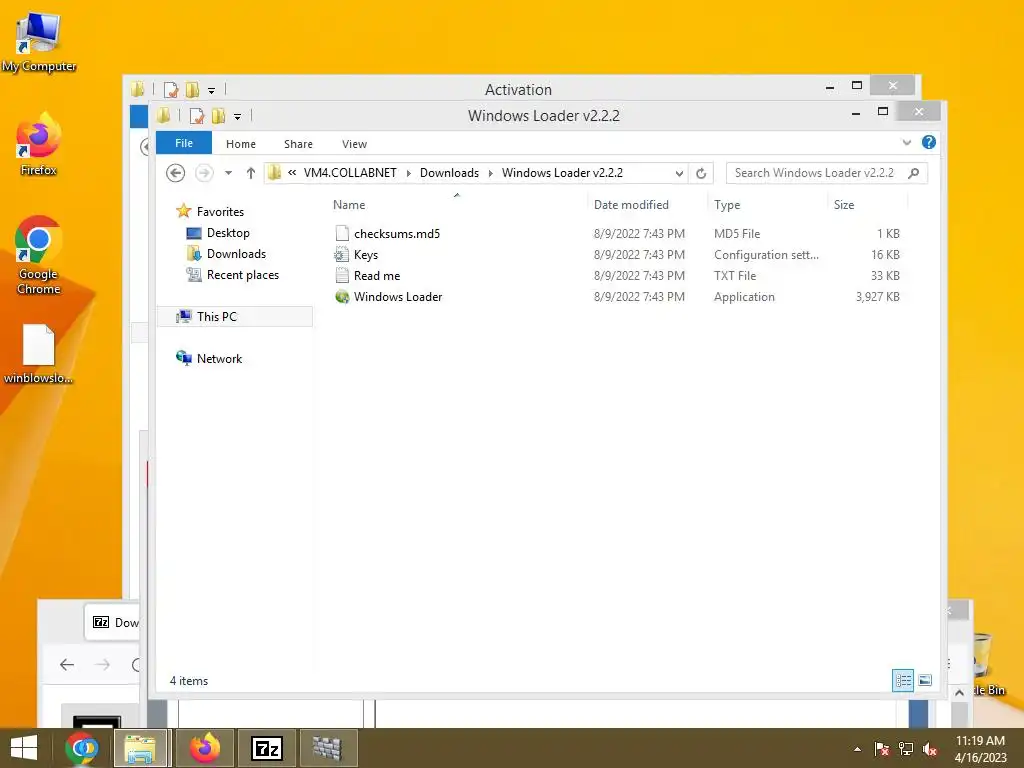This screenshot has width=1024, height=768.
Task: Click Properties quick access toolbar icon
Action: tap(196, 116)
